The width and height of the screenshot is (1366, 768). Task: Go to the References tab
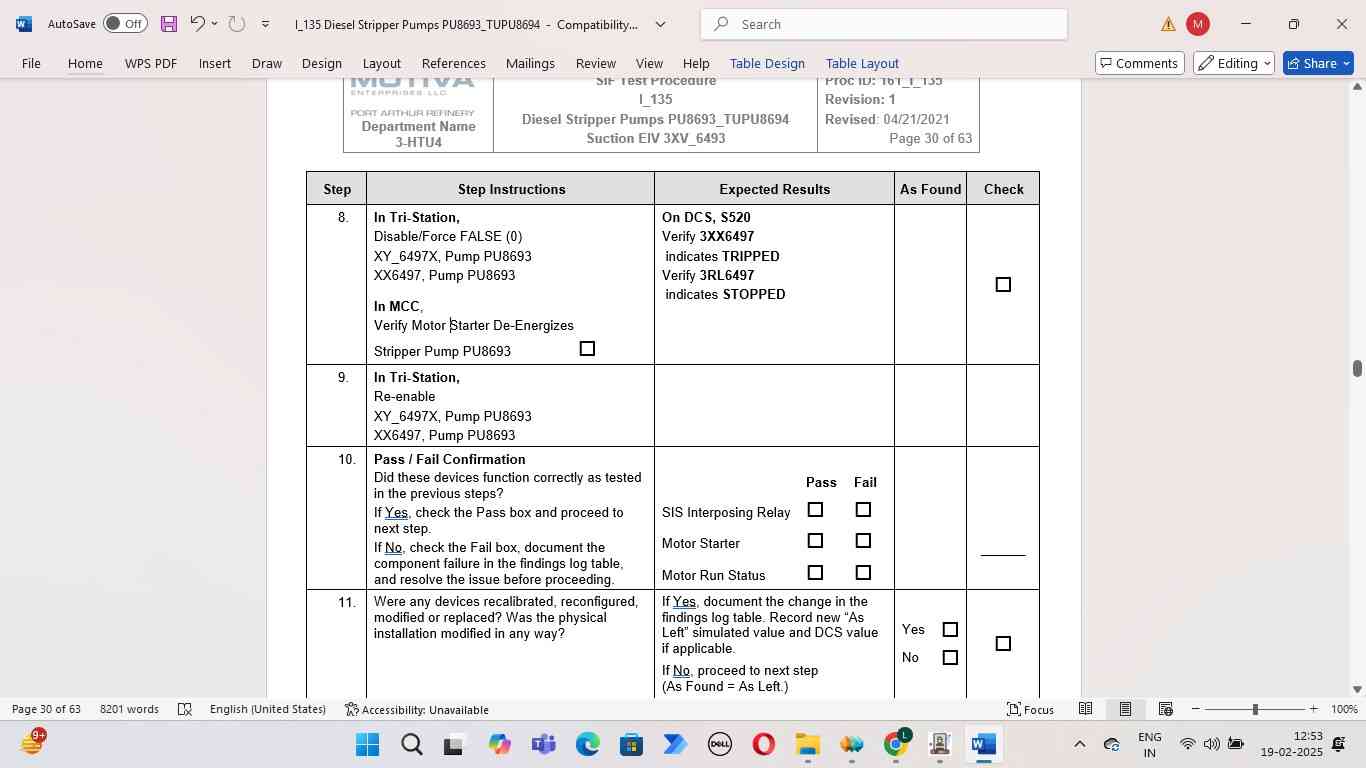point(453,63)
